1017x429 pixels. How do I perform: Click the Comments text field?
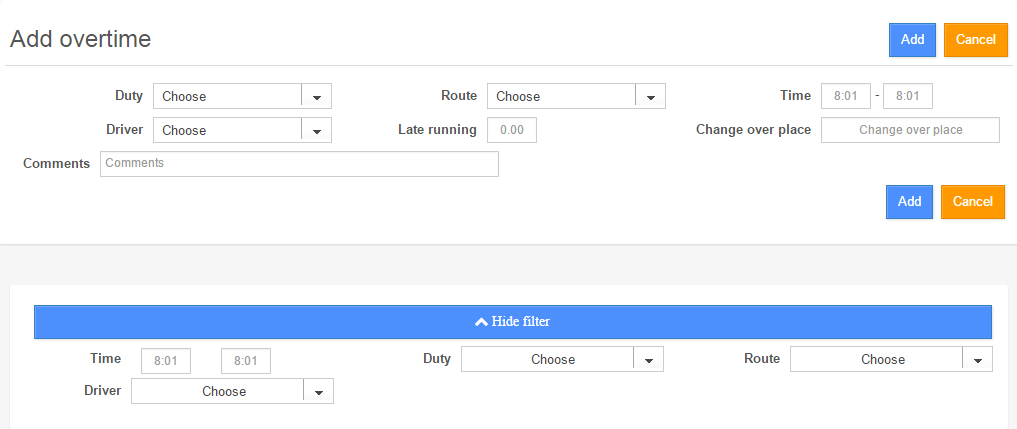pos(299,163)
